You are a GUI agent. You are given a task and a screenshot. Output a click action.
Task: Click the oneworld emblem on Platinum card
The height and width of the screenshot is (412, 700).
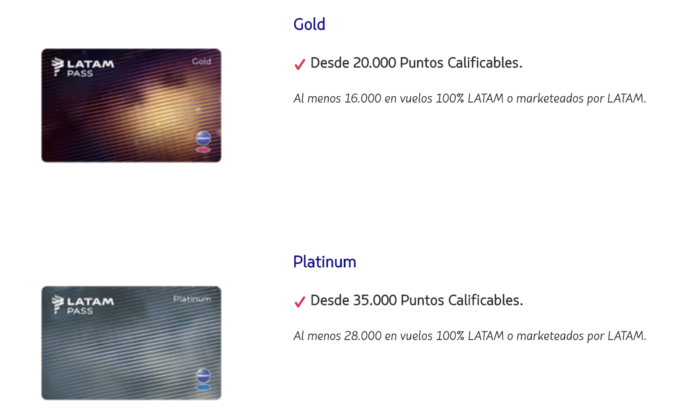(x=203, y=376)
